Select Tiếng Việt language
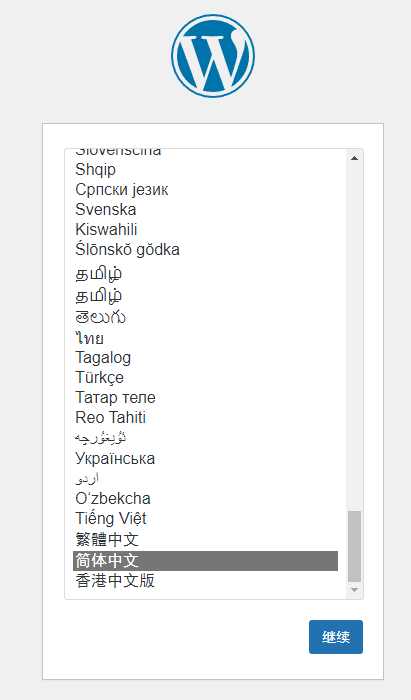Screen dimensions: 411x700 (205, 519)
